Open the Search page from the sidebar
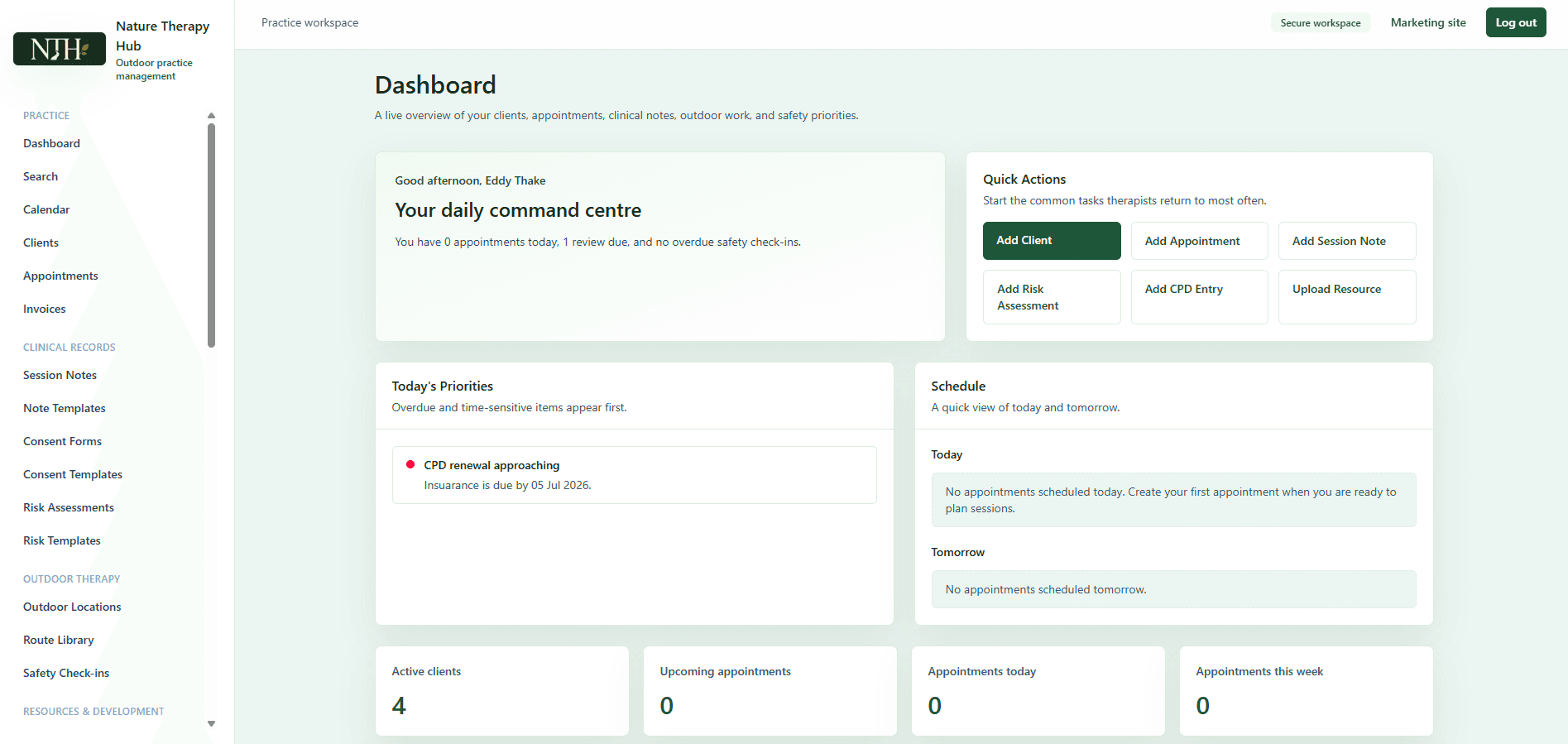The width and height of the screenshot is (1568, 744). pyautogui.click(x=41, y=176)
